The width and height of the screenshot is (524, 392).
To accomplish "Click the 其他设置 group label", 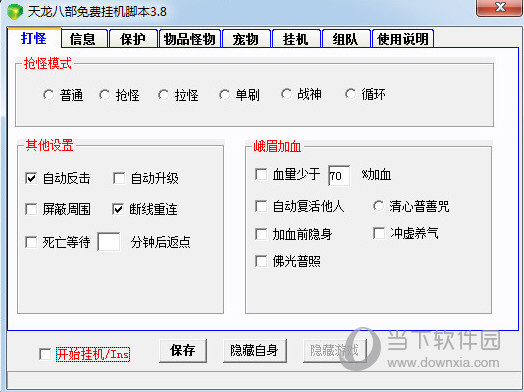I will [x=49, y=145].
